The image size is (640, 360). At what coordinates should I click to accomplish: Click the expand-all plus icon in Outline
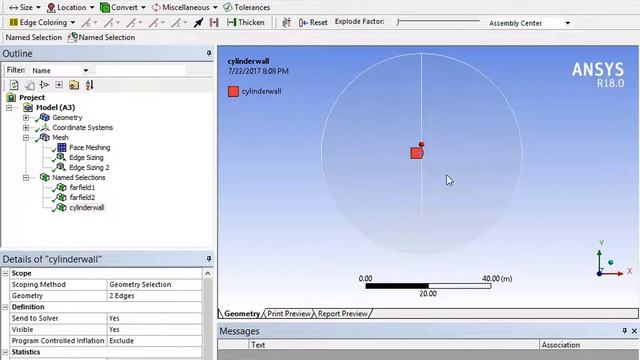pyautogui.click(x=59, y=85)
